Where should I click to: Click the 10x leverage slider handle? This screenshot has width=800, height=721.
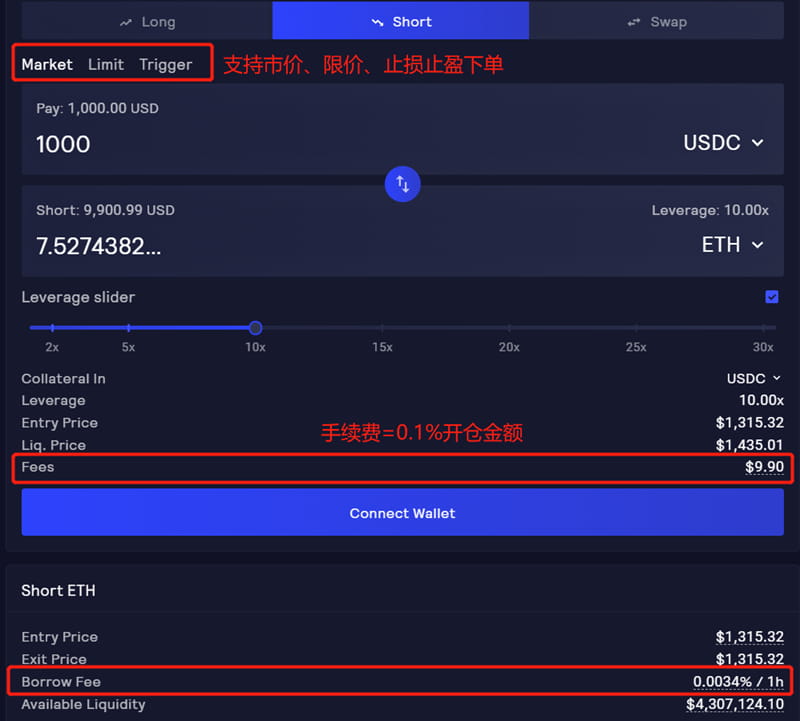tap(255, 328)
